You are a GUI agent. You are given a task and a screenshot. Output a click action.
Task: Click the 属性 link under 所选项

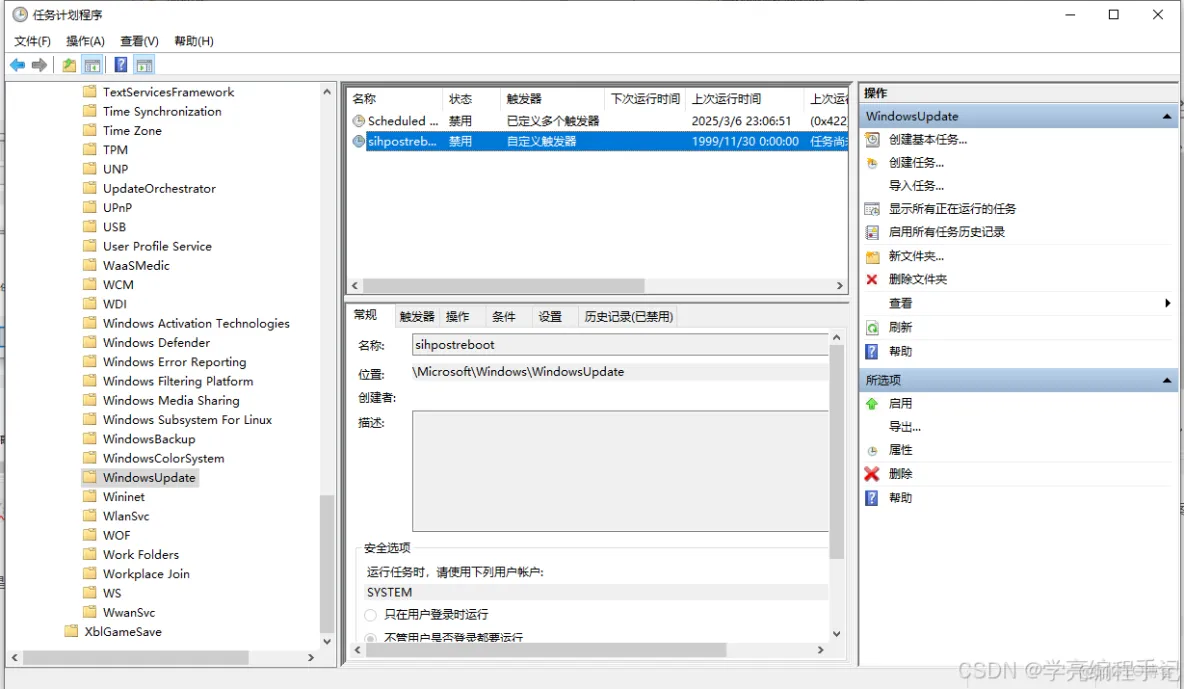pyautogui.click(x=899, y=449)
